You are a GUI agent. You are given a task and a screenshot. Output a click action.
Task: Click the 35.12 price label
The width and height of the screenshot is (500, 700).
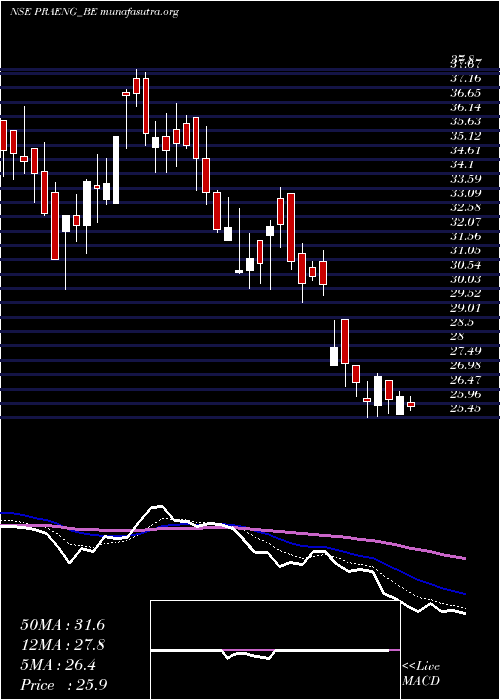(x=465, y=136)
